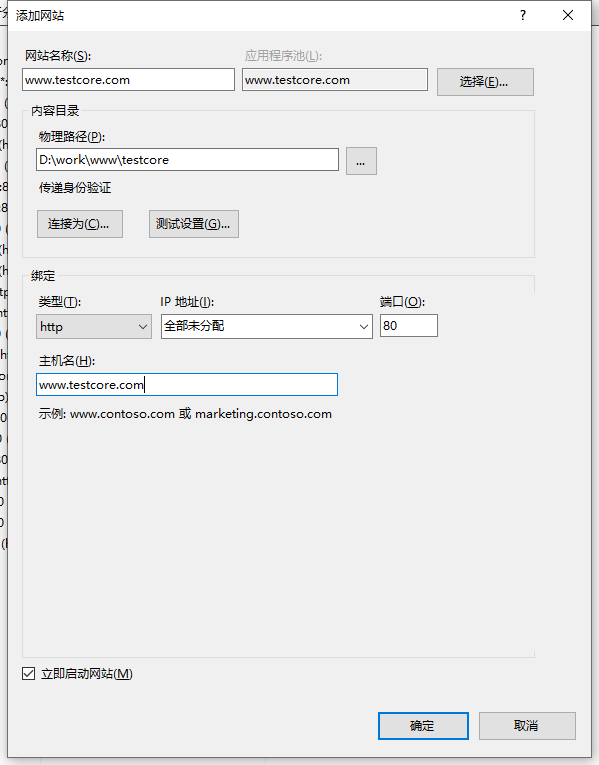This screenshot has height=765, width=599.
Task: Click the port field showing 80
Action: tap(409, 325)
